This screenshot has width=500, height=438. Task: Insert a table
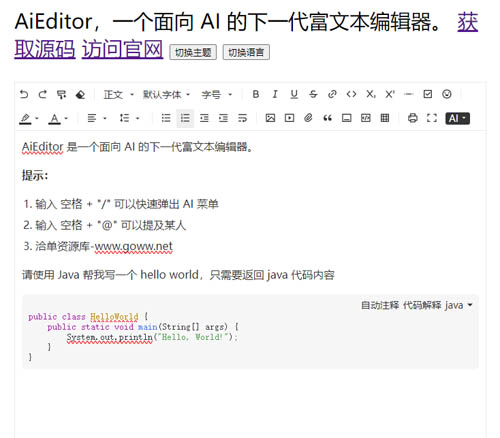[385, 118]
